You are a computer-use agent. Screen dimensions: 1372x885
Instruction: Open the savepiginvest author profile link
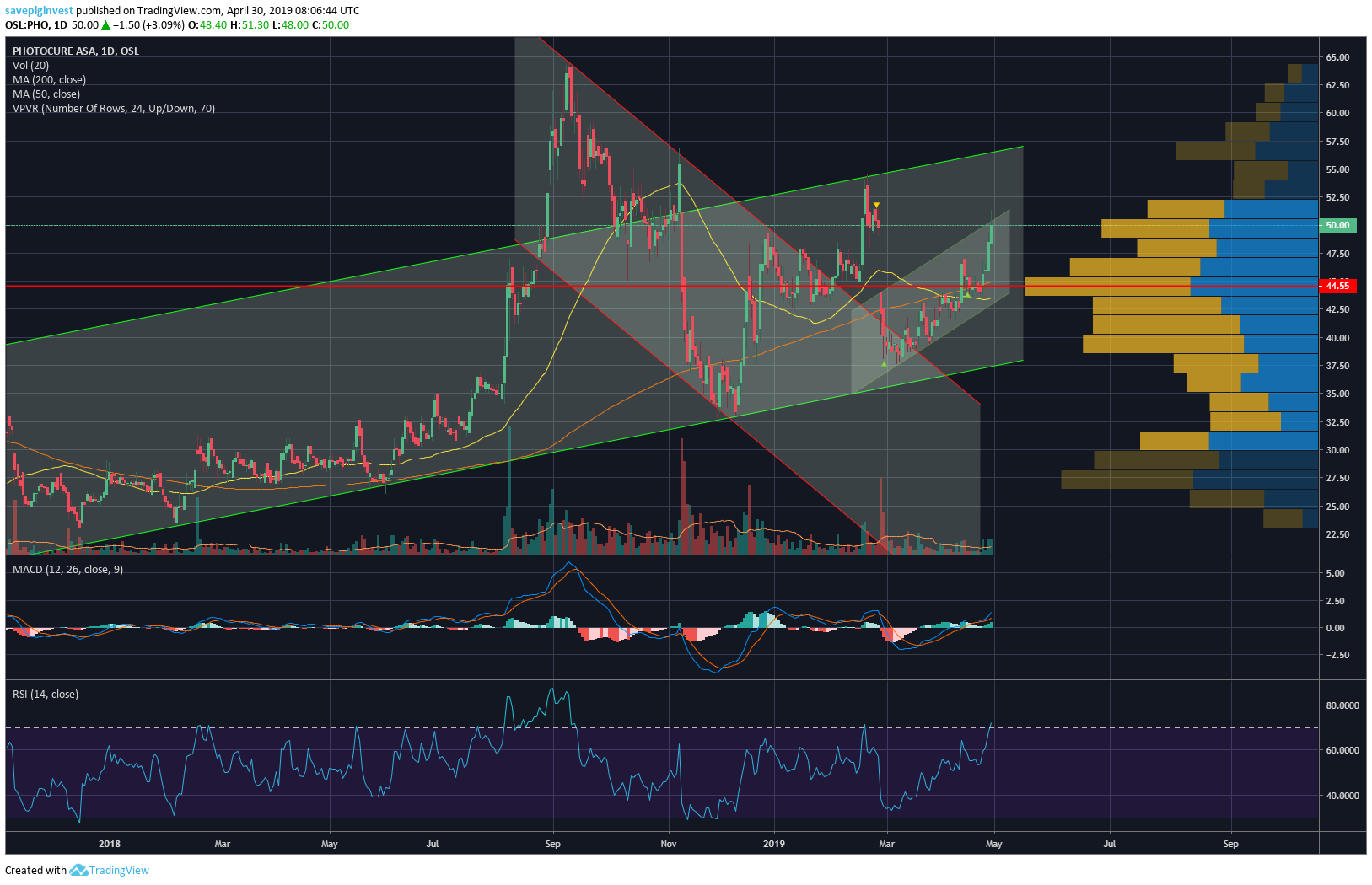[x=39, y=11]
